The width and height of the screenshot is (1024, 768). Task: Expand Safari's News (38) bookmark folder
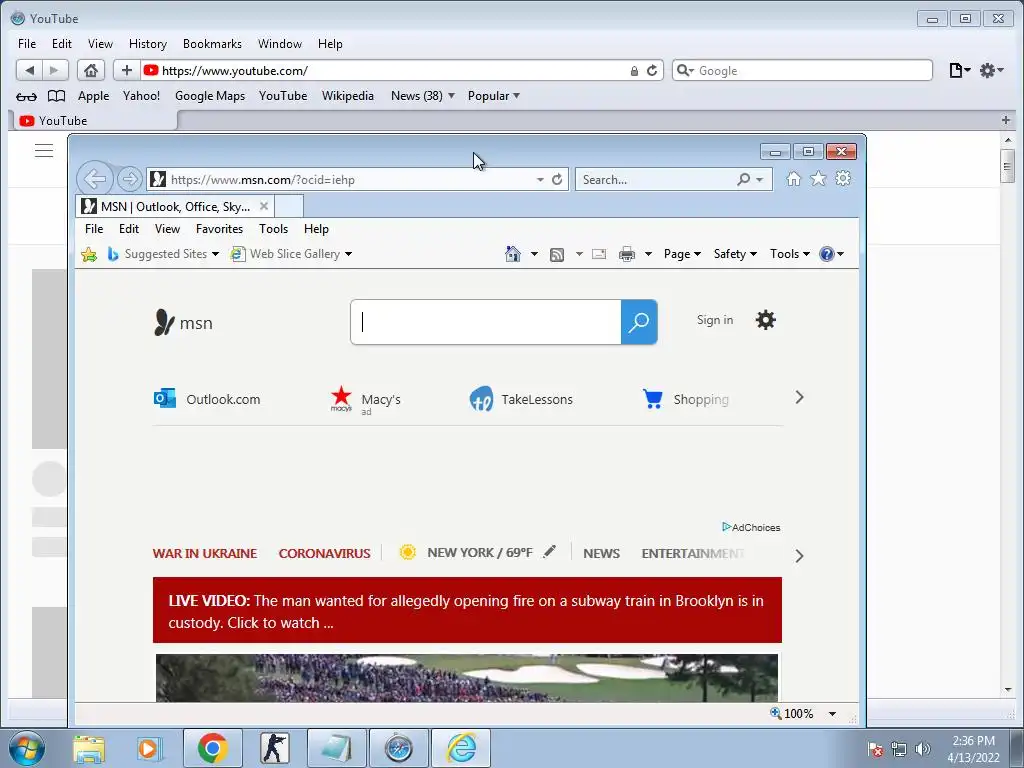(x=423, y=96)
